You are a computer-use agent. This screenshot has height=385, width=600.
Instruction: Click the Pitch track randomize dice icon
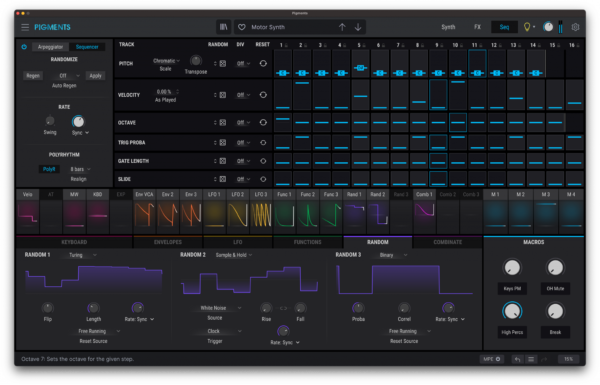(223, 64)
